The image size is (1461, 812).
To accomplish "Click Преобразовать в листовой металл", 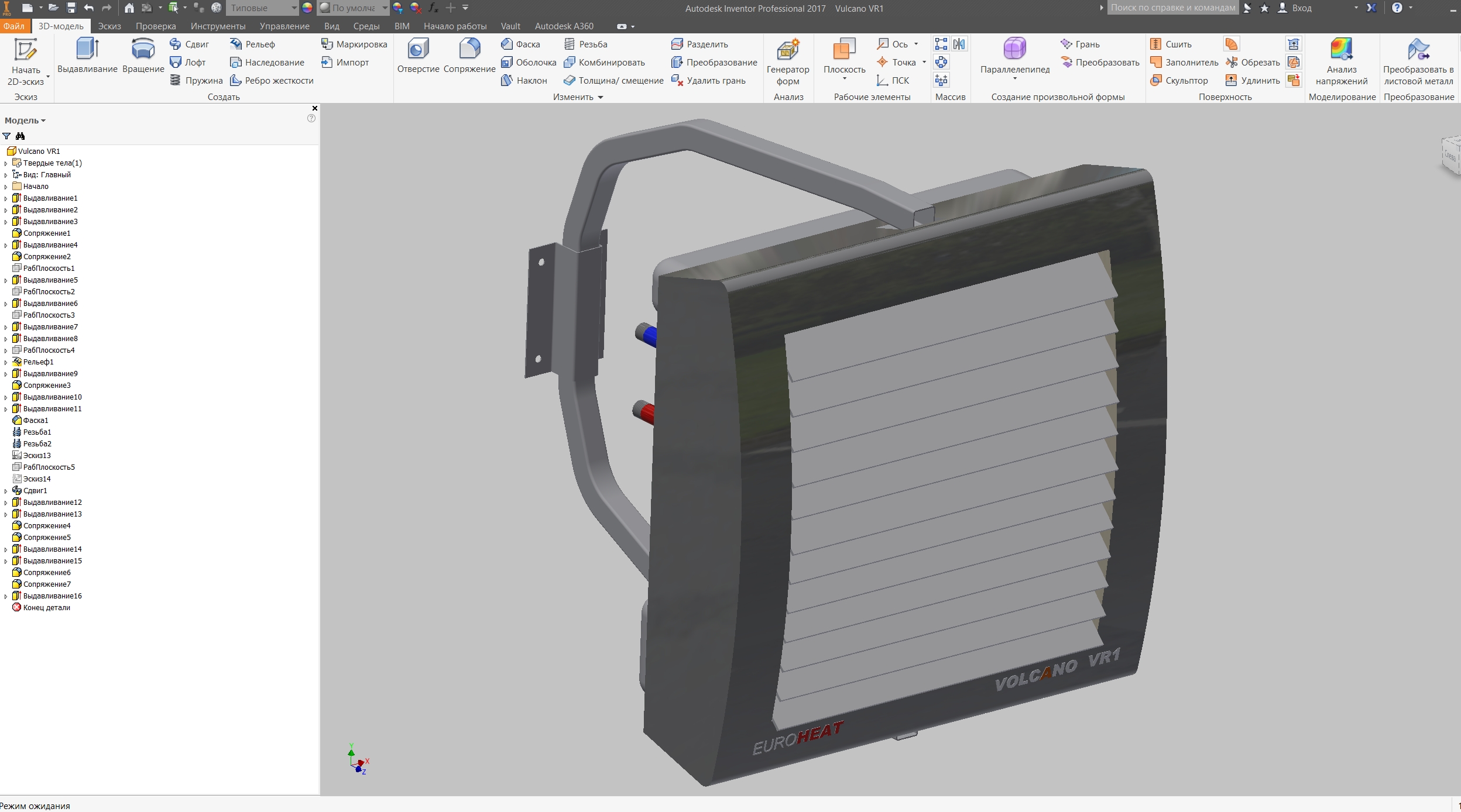I will pyautogui.click(x=1418, y=62).
